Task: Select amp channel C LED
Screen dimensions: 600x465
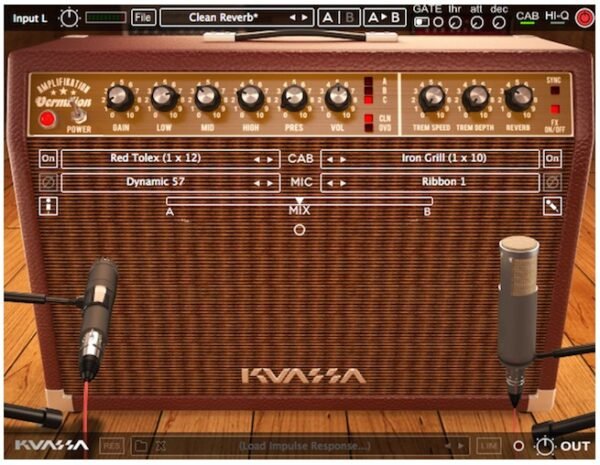Action: [368, 100]
